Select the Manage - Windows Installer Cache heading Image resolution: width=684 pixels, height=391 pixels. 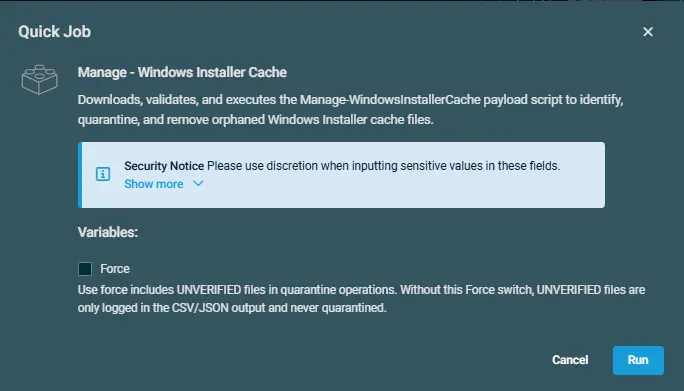pyautogui.click(x=182, y=72)
